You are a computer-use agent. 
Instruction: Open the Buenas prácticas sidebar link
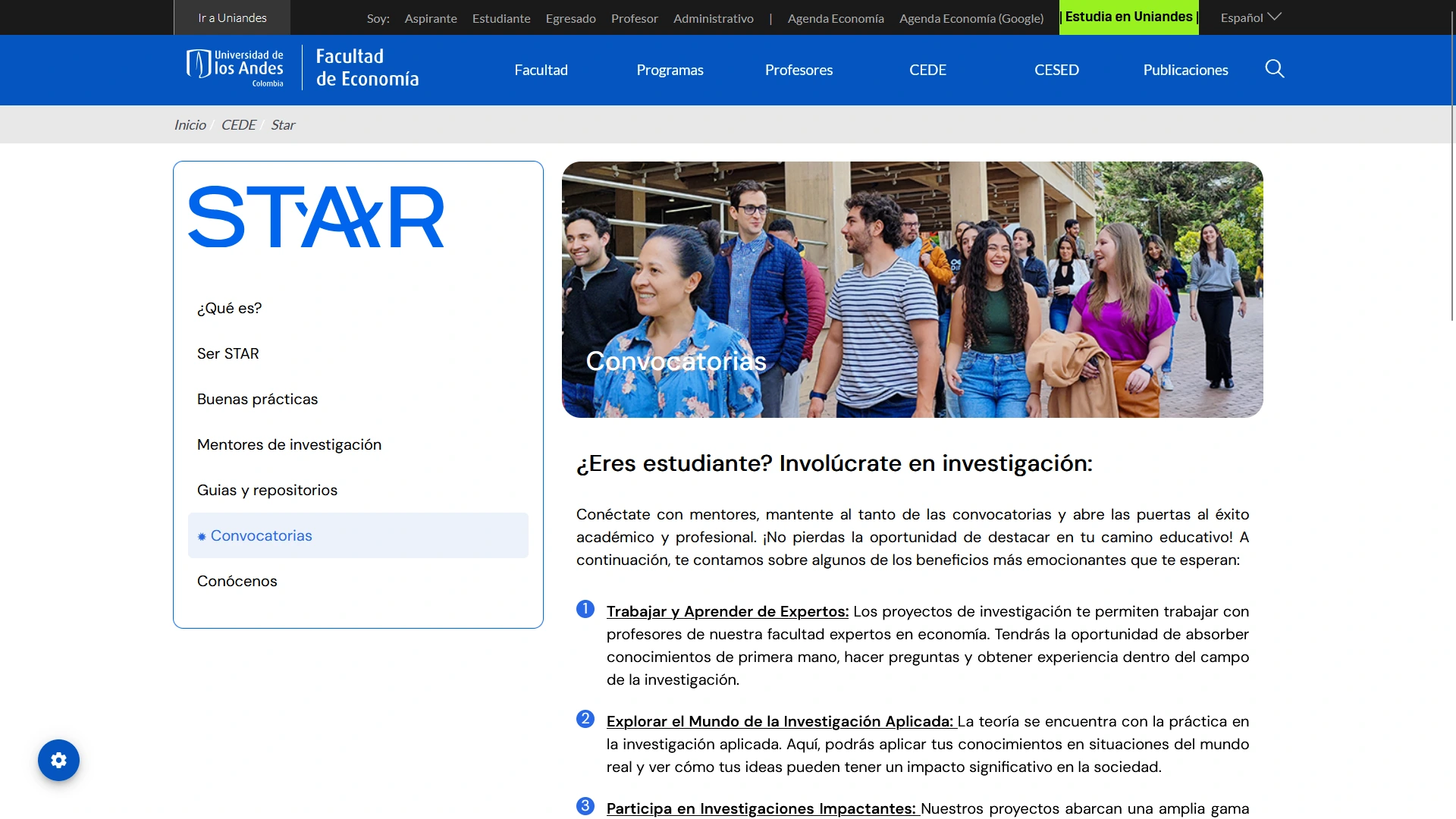(x=257, y=399)
